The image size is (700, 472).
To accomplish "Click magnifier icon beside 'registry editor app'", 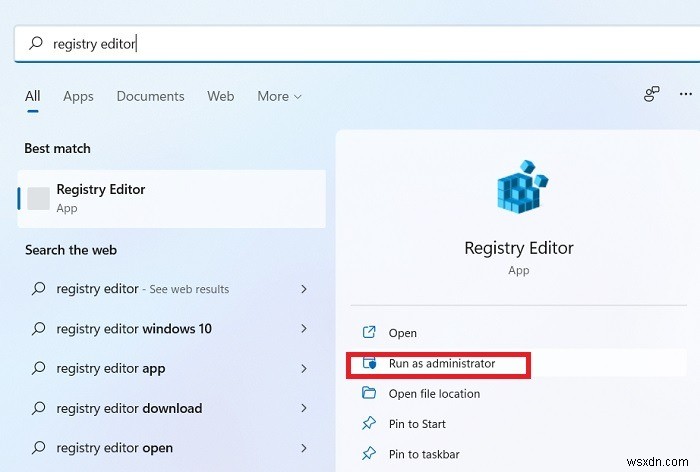I will tap(38, 369).
